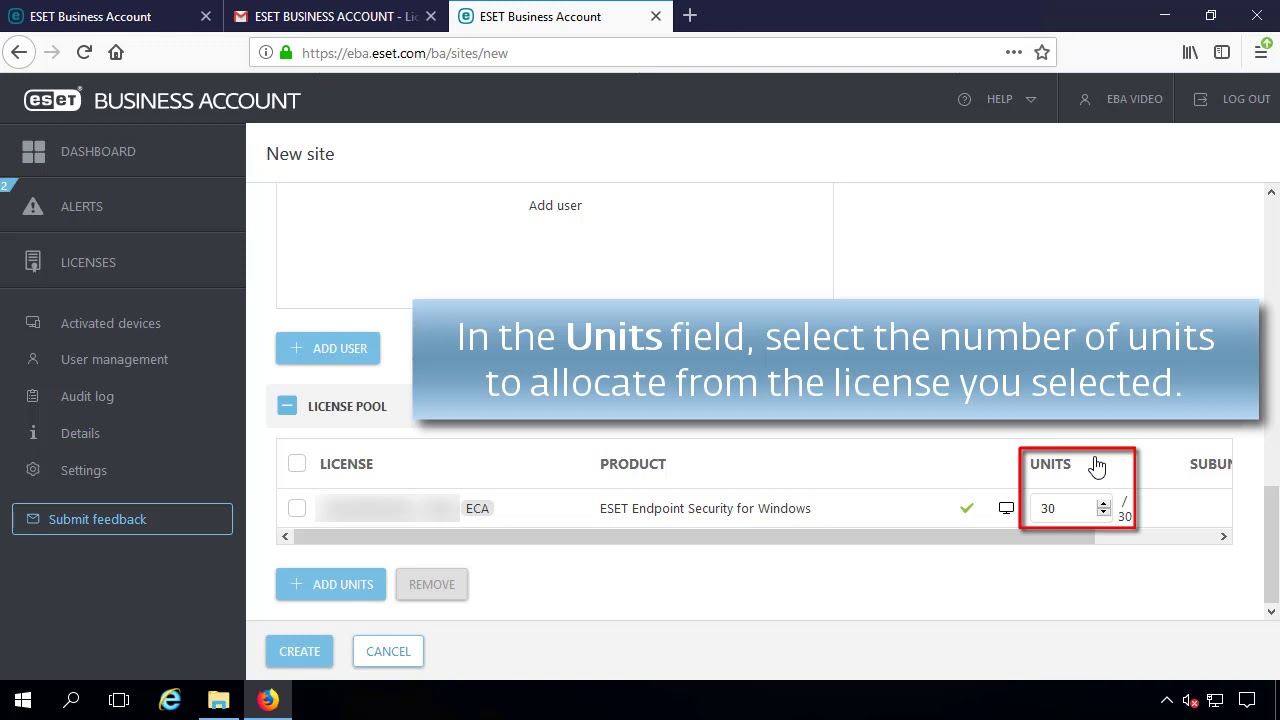Image resolution: width=1280 pixels, height=720 pixels.
Task: Show hidden system tray icons
Action: (1166, 700)
